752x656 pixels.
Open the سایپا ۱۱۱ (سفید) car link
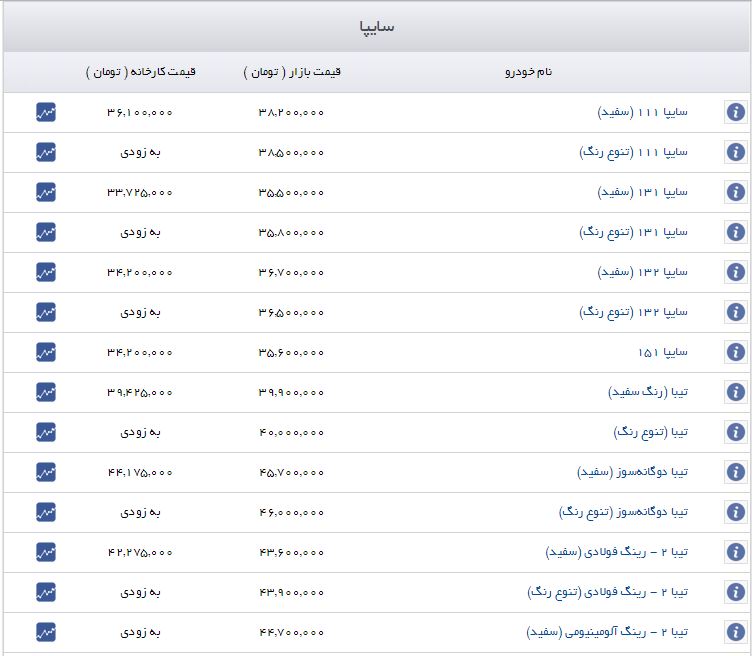[x=642, y=112]
